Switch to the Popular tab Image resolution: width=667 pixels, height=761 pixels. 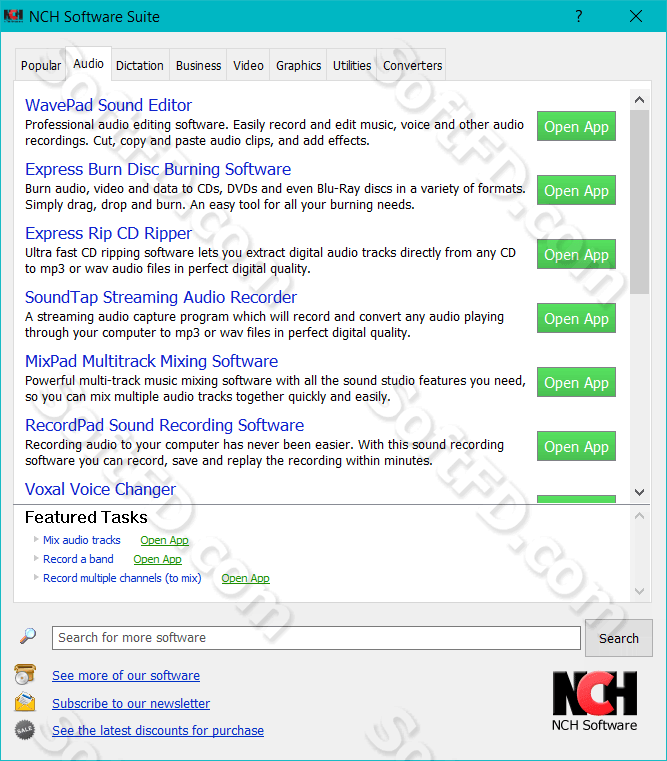tap(41, 66)
